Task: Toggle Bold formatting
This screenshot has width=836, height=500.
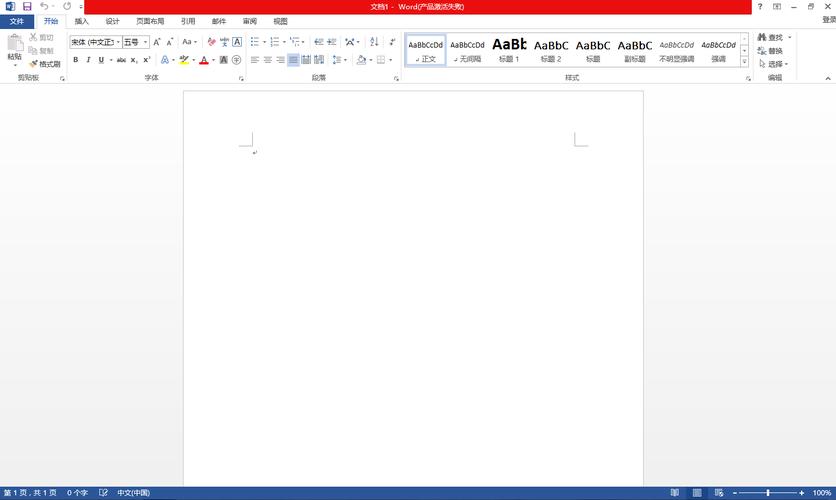Action: point(76,60)
